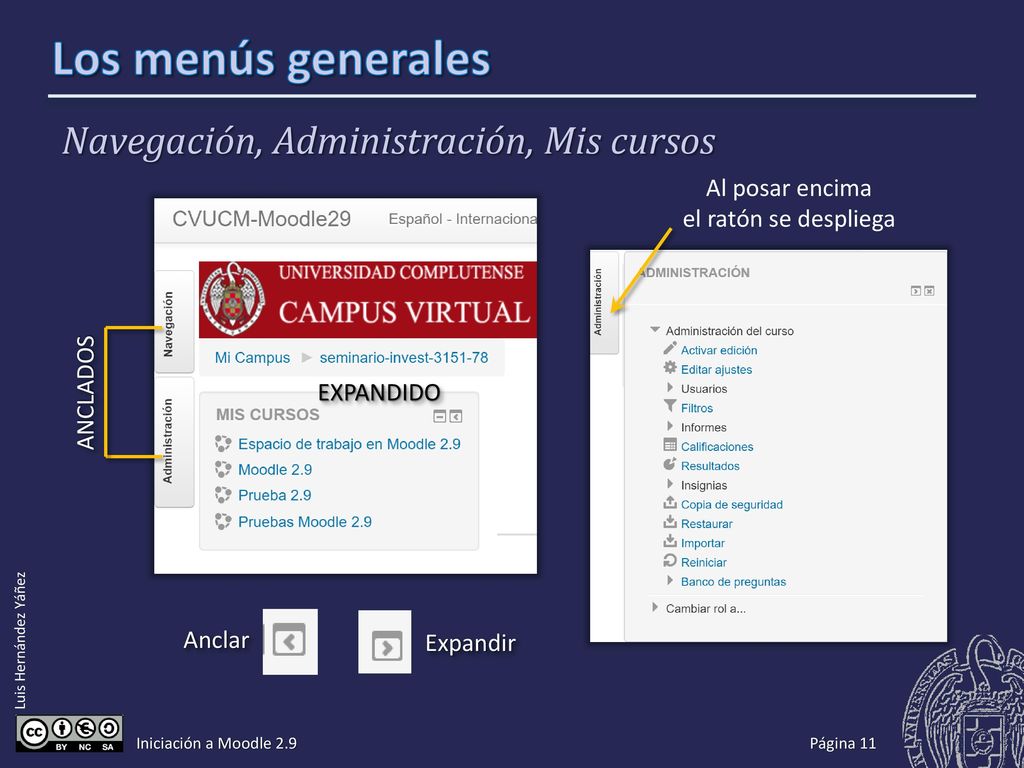The image size is (1024, 768).
Task: Click the Iniciación a Moodle 2.9 footer text
Action: click(x=216, y=743)
